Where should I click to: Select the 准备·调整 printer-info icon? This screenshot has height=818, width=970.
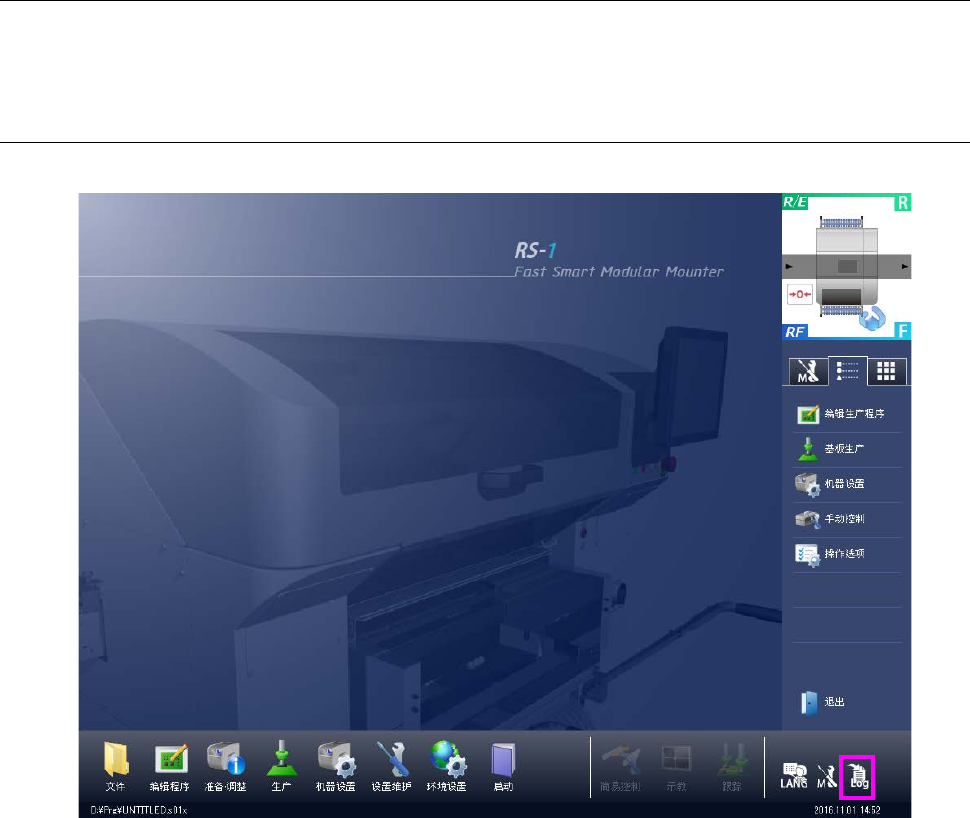point(225,766)
